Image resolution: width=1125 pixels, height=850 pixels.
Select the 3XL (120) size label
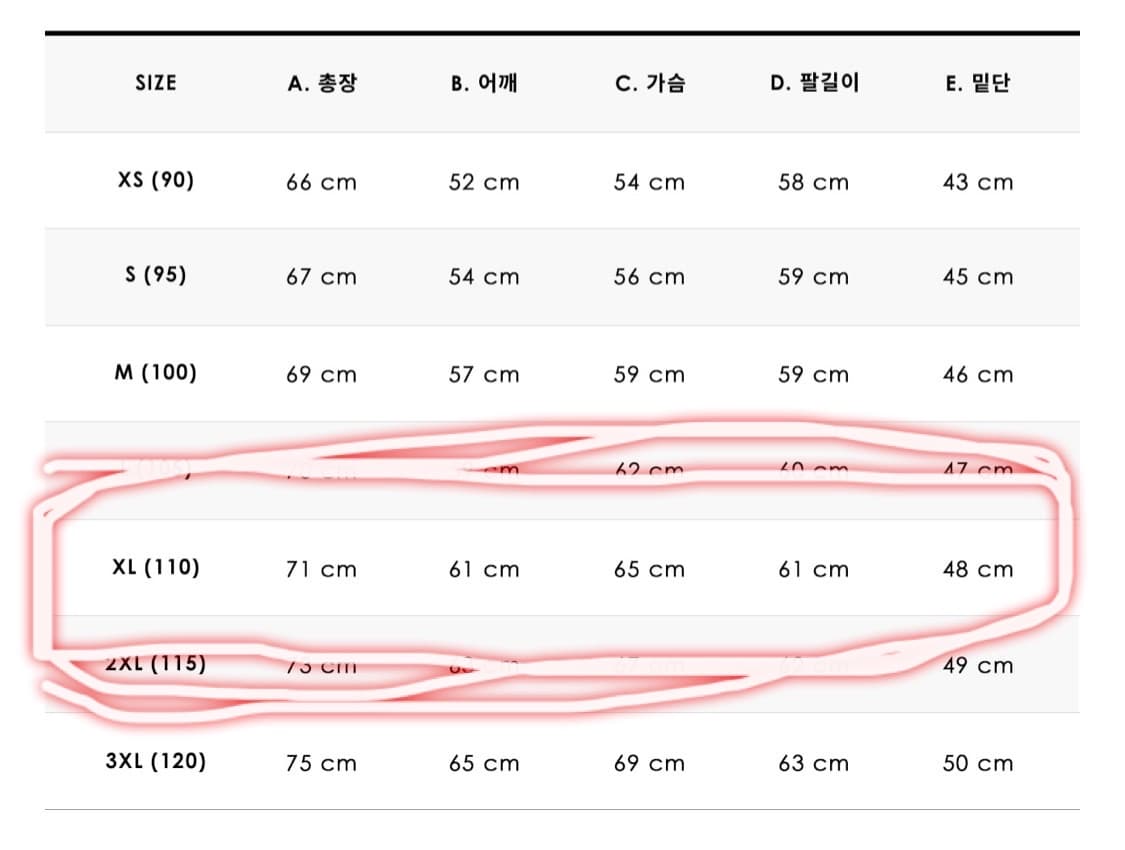pos(155,762)
